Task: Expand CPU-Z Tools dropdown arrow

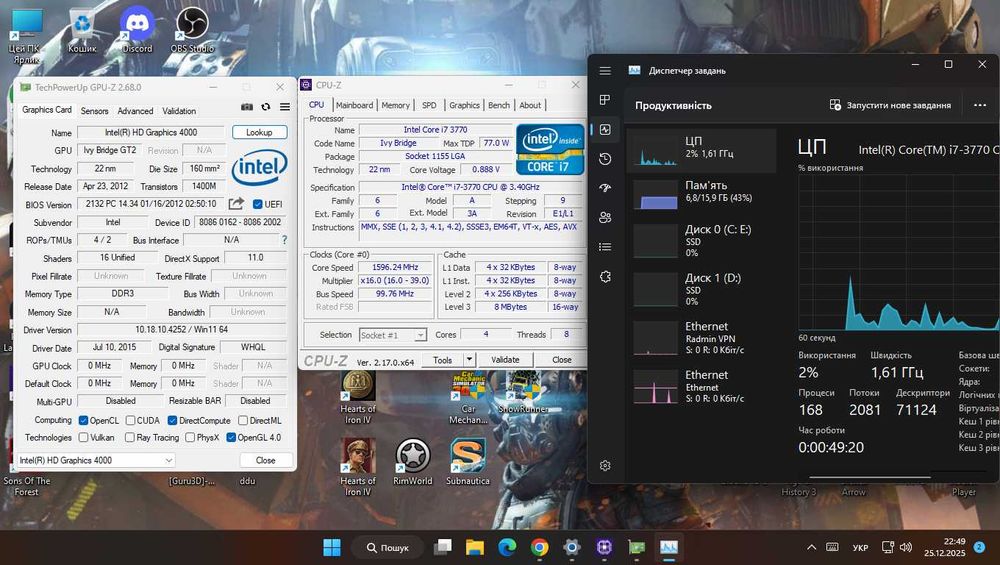Action: pyautogui.click(x=469, y=360)
